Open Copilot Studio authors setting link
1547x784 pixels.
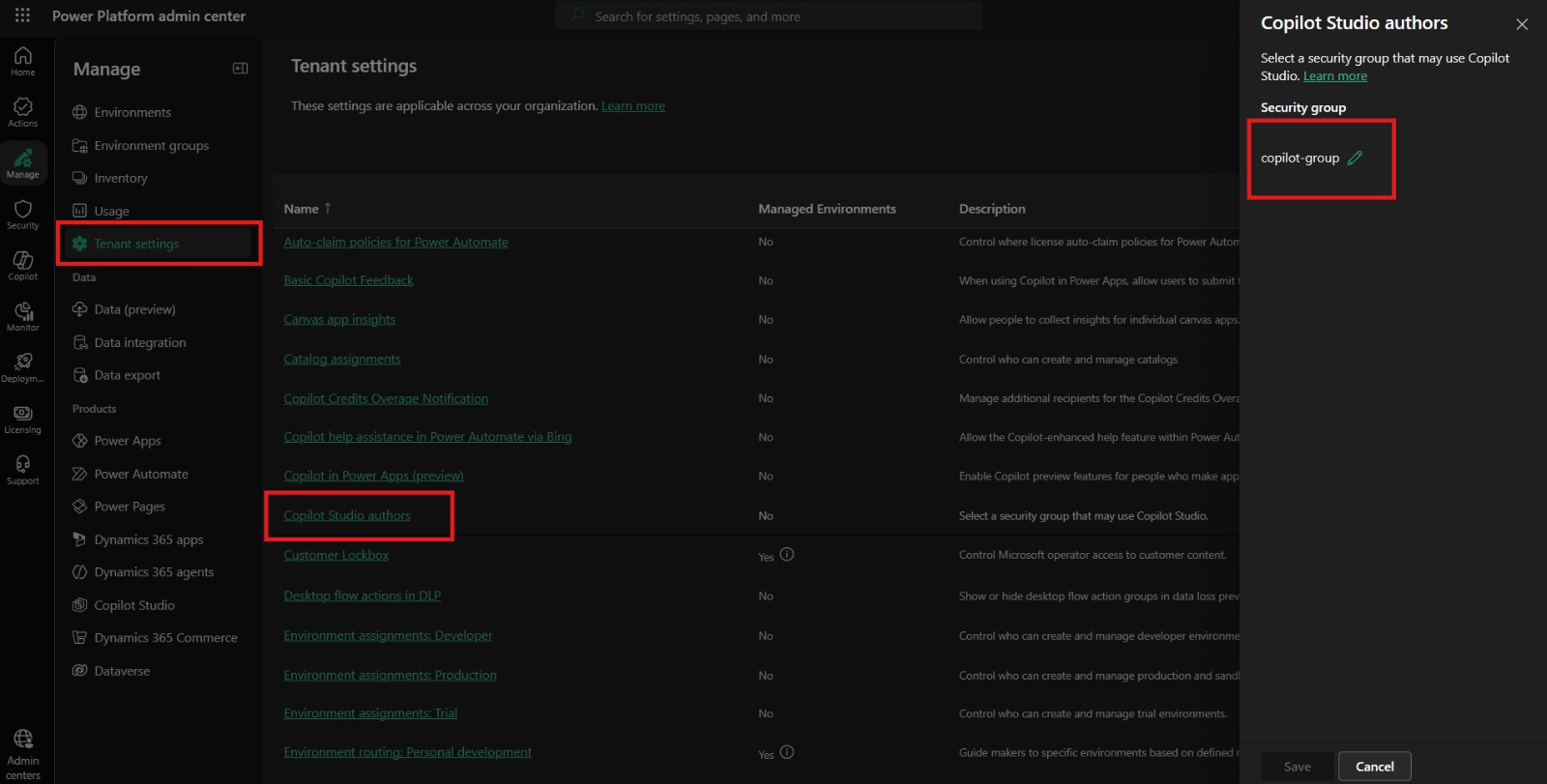pyautogui.click(x=347, y=515)
